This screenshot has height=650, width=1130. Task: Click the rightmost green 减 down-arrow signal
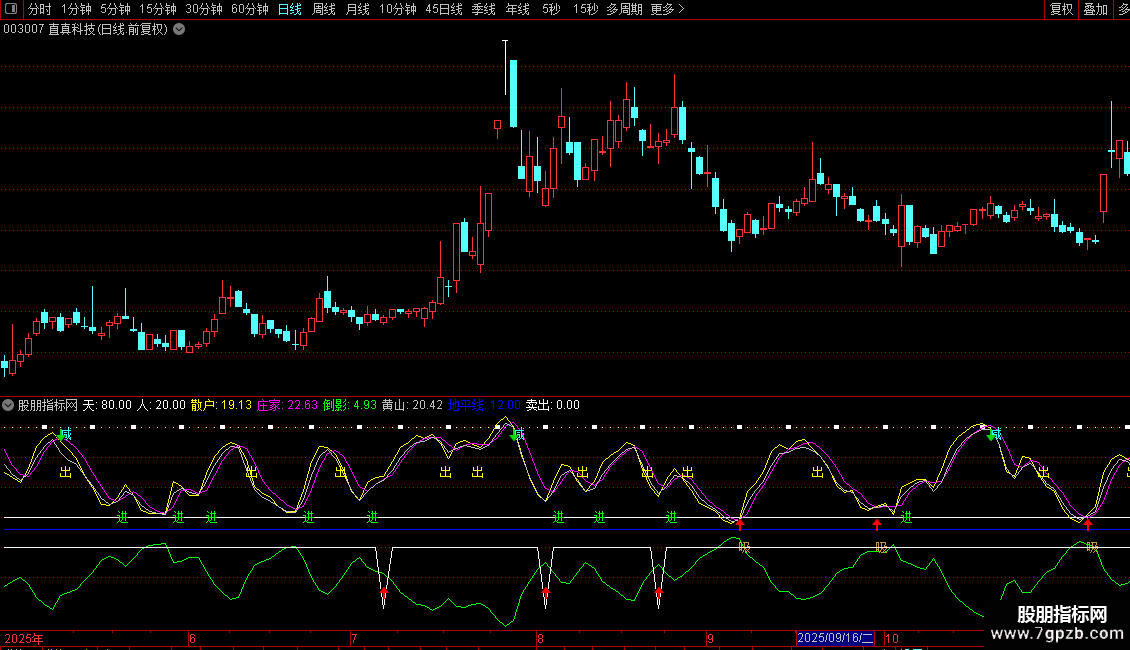(x=993, y=434)
